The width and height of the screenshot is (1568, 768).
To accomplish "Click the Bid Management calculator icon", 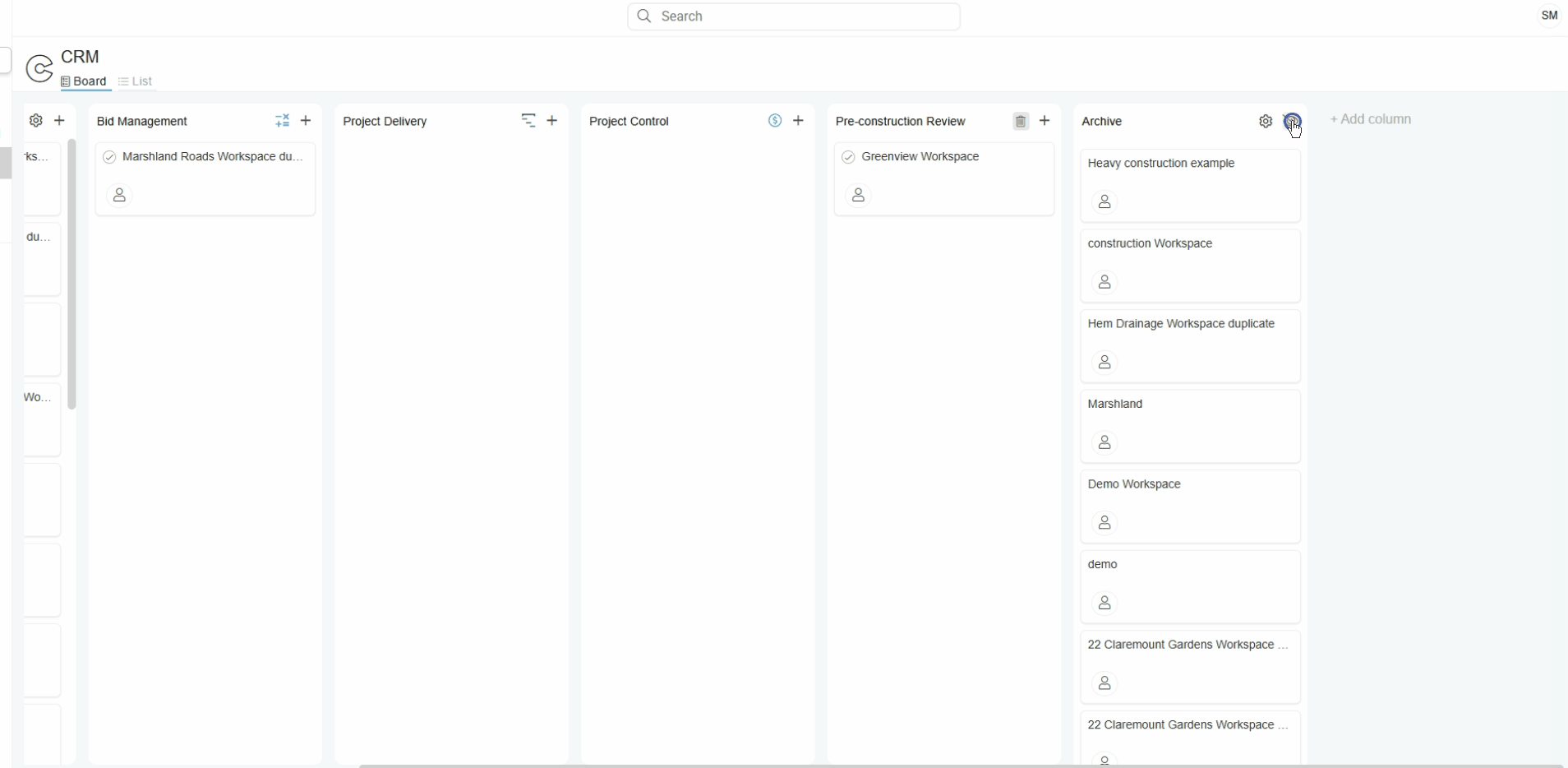I will pyautogui.click(x=282, y=121).
